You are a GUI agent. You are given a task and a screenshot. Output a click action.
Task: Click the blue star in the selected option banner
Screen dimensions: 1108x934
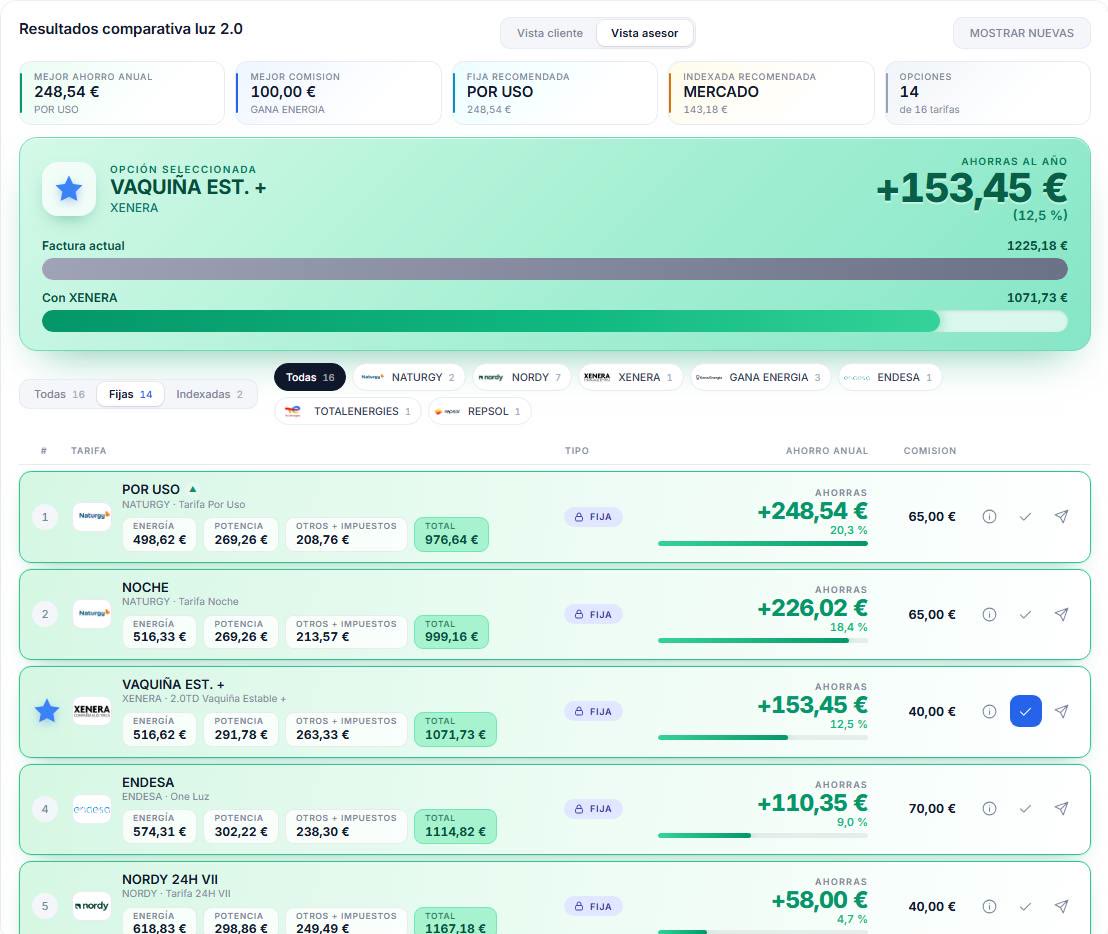(x=69, y=189)
